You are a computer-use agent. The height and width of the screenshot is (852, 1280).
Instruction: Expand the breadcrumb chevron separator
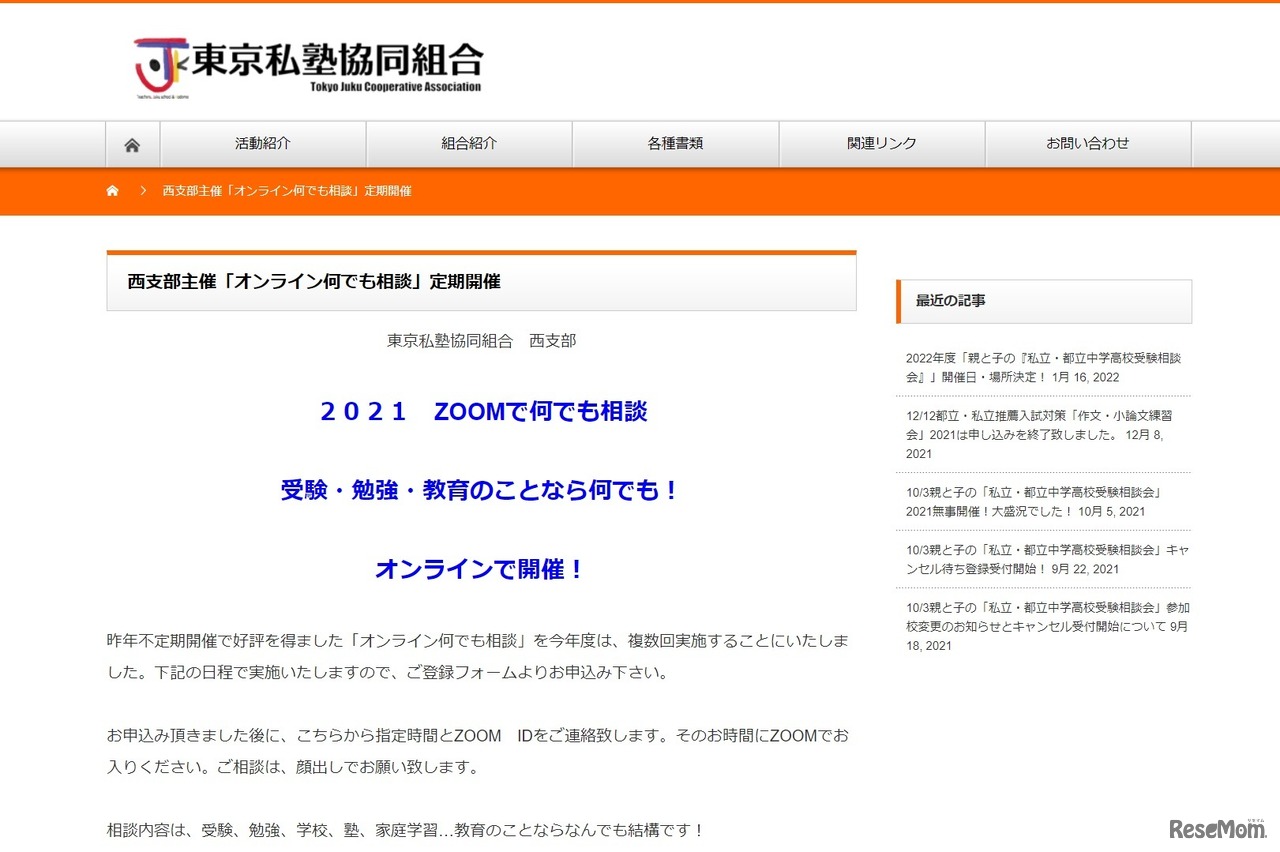(x=142, y=190)
